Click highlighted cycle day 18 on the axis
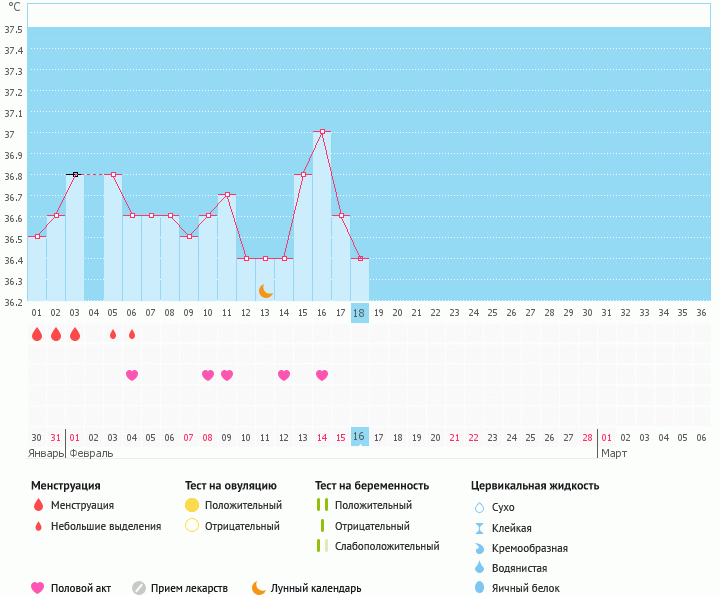Screen dimensions: 720x595 click(x=360, y=312)
